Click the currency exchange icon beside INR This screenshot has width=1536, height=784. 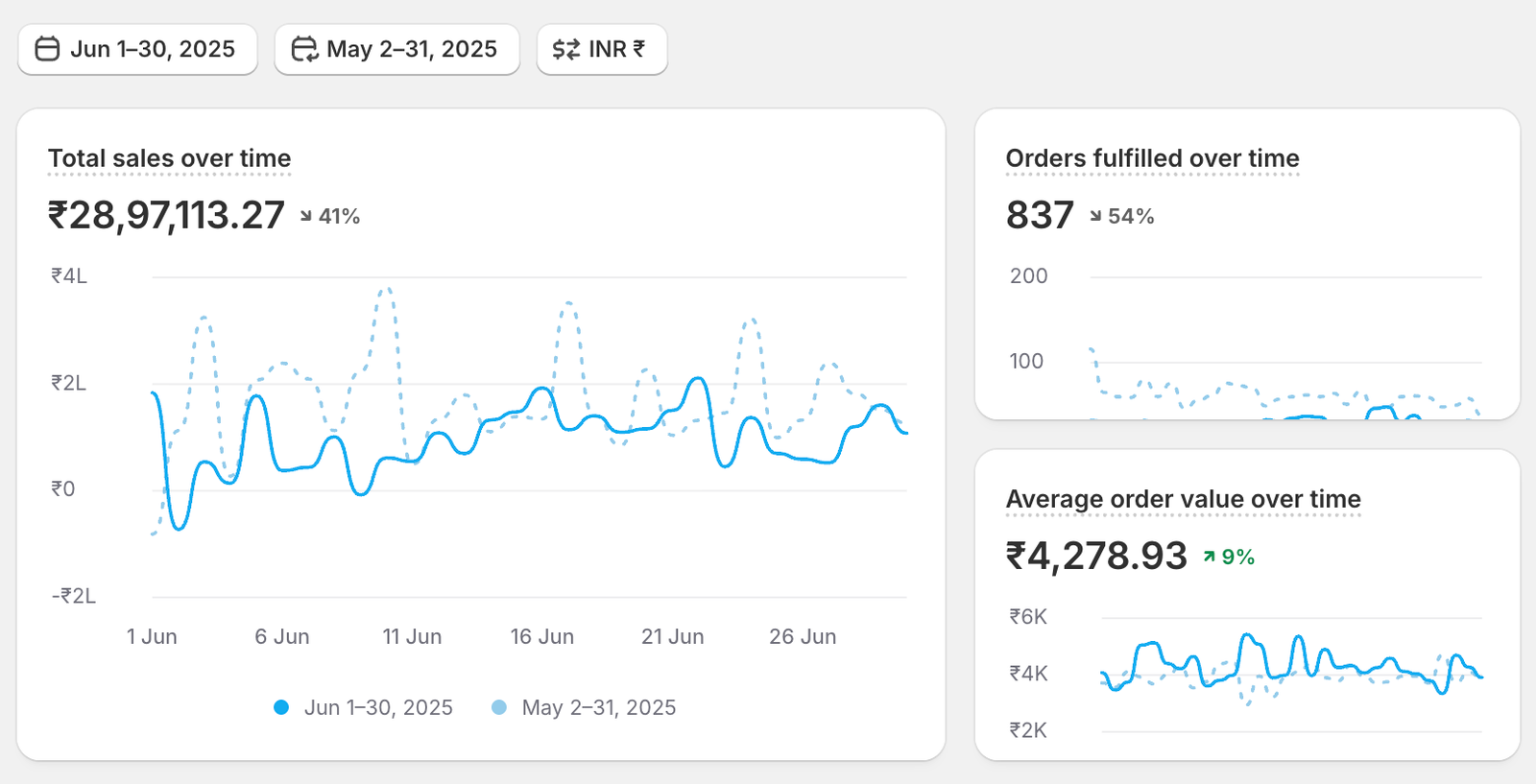click(565, 49)
